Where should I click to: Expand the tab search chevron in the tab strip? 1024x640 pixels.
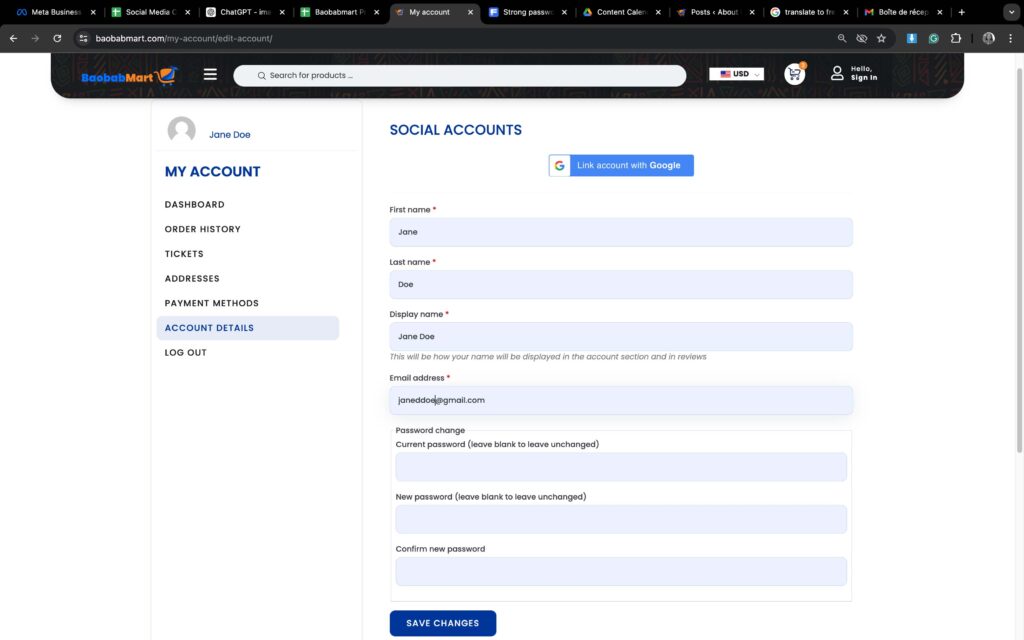tap(1010, 12)
